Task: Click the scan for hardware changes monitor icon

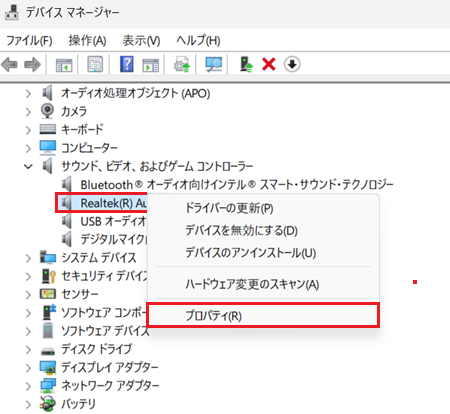Action: tap(213, 64)
